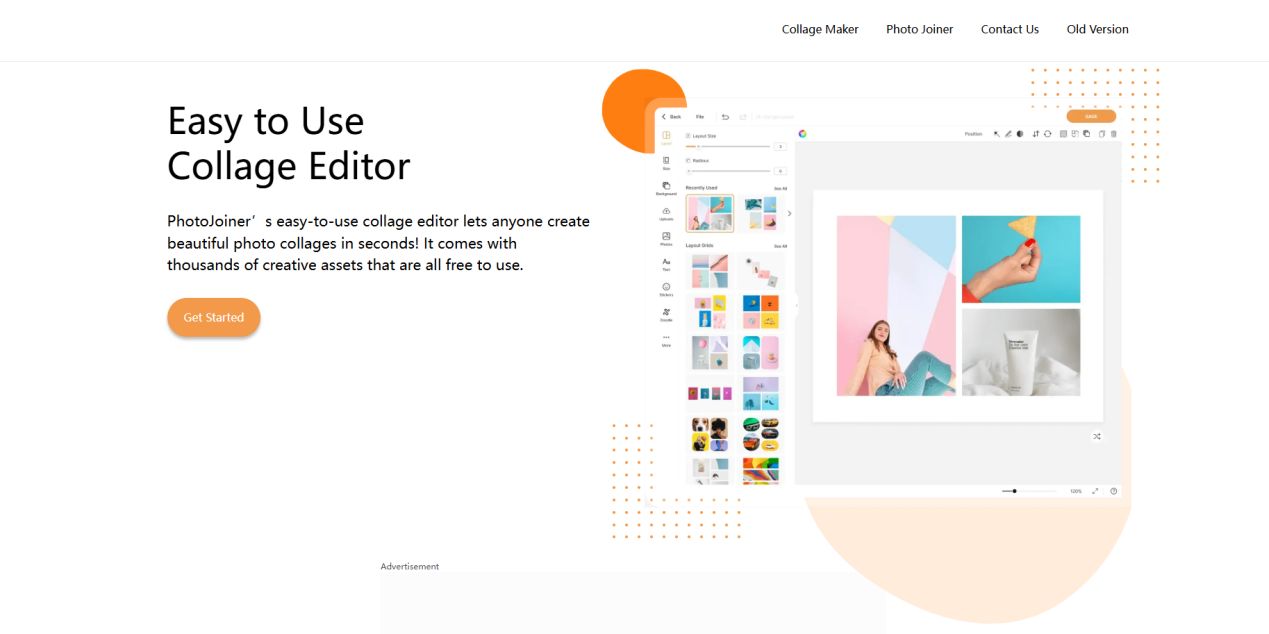Click See All beside Recently Used

[780, 188]
